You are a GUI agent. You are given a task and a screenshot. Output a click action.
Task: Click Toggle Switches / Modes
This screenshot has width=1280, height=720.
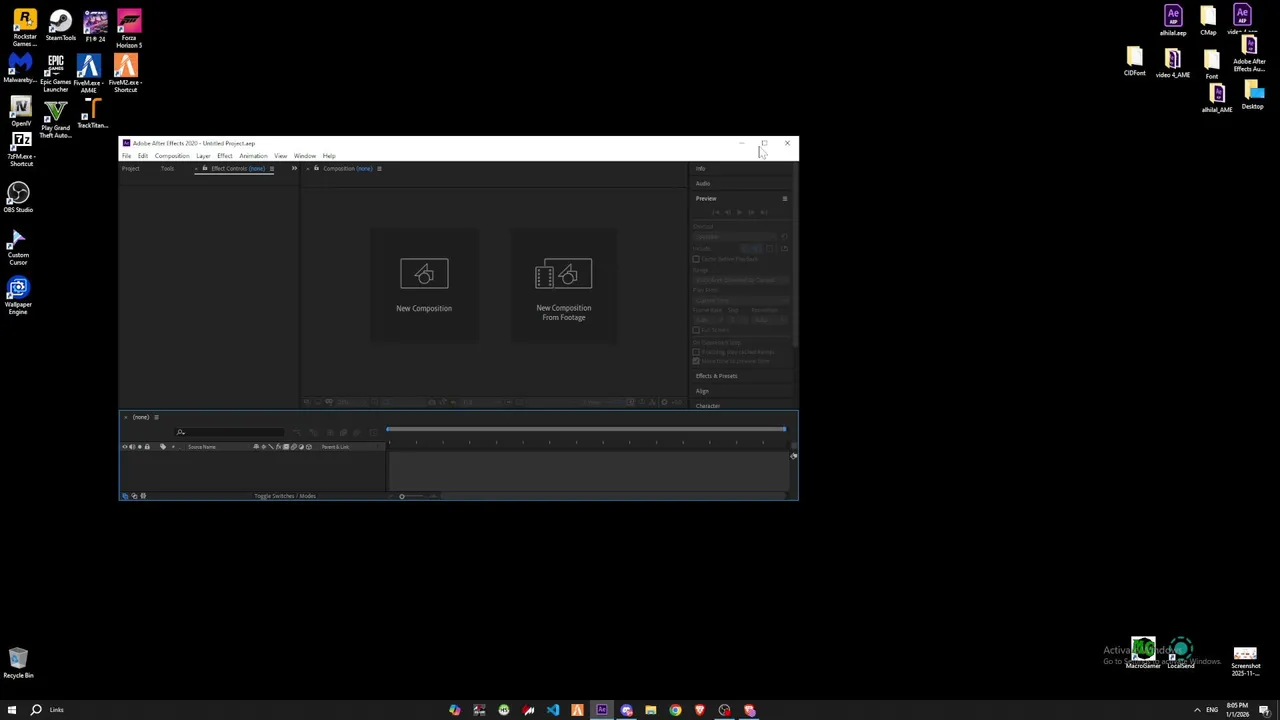[x=285, y=496]
